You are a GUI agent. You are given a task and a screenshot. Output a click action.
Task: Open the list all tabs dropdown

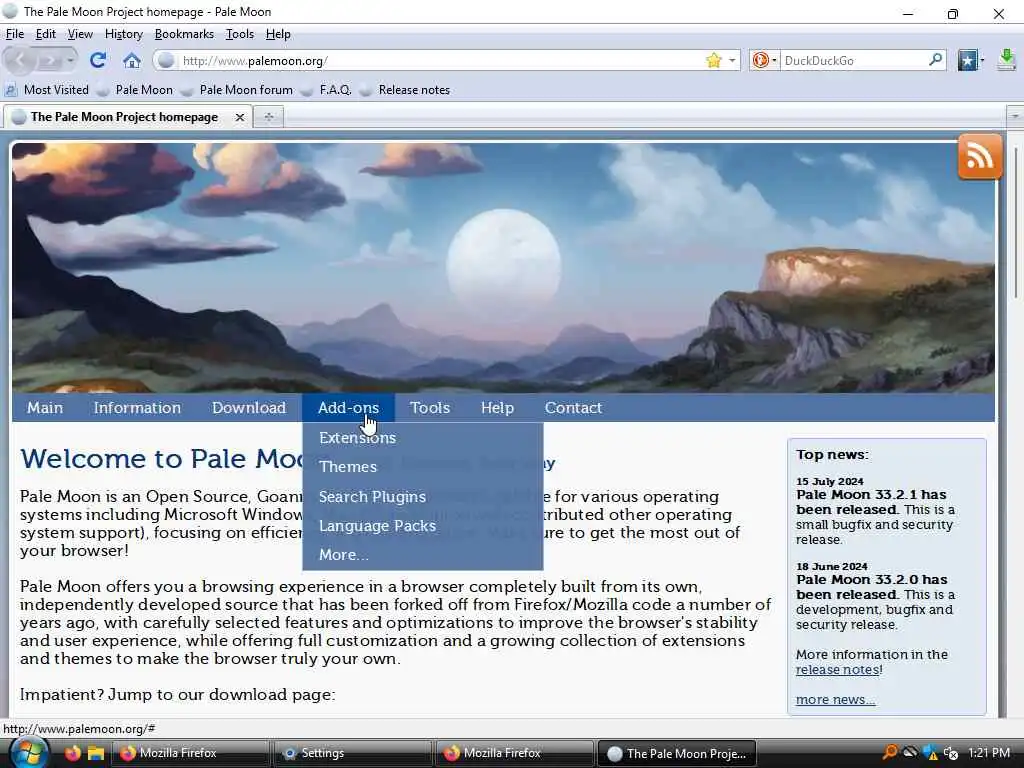coord(1014,116)
